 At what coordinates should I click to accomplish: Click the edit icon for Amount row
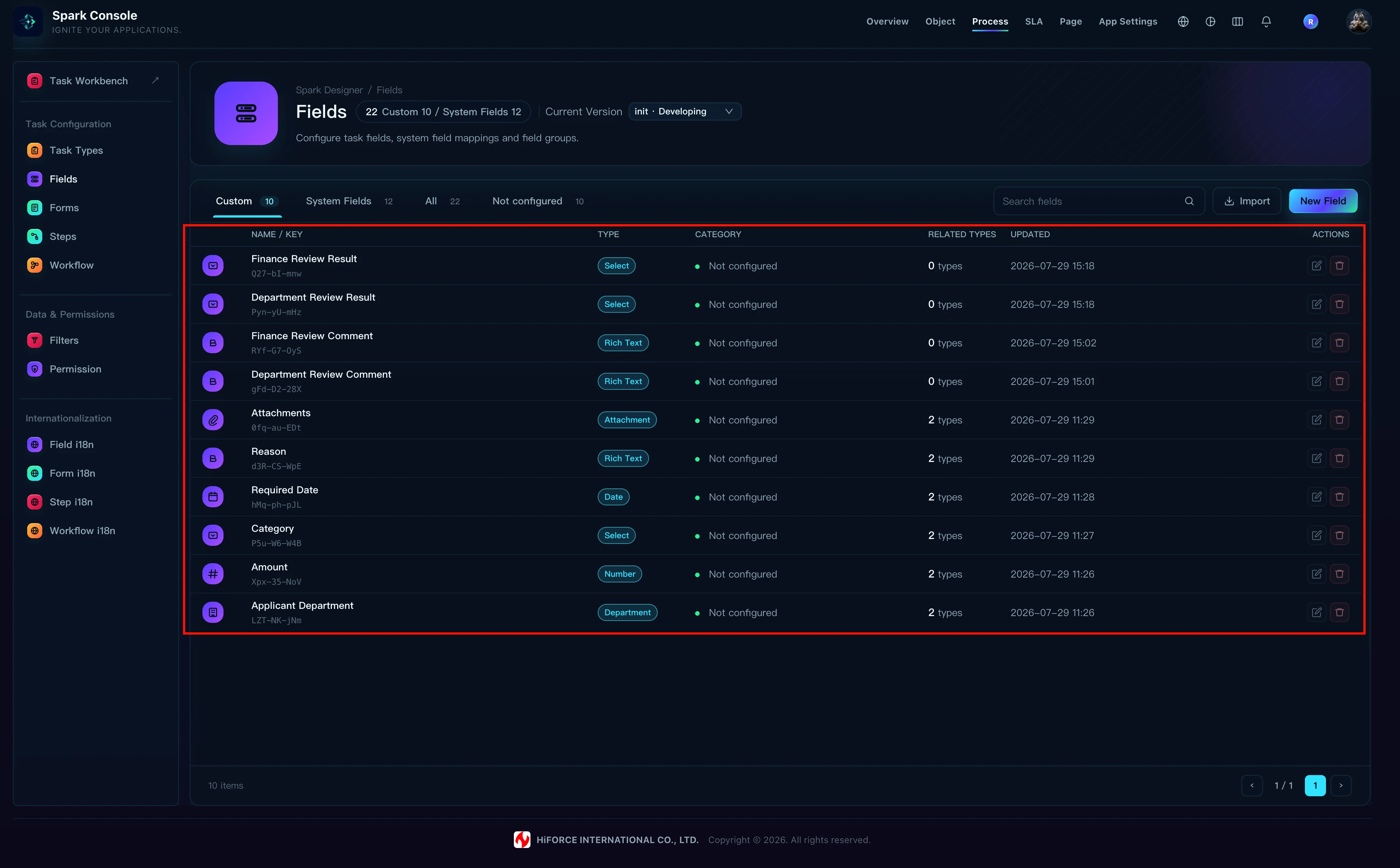click(x=1316, y=573)
